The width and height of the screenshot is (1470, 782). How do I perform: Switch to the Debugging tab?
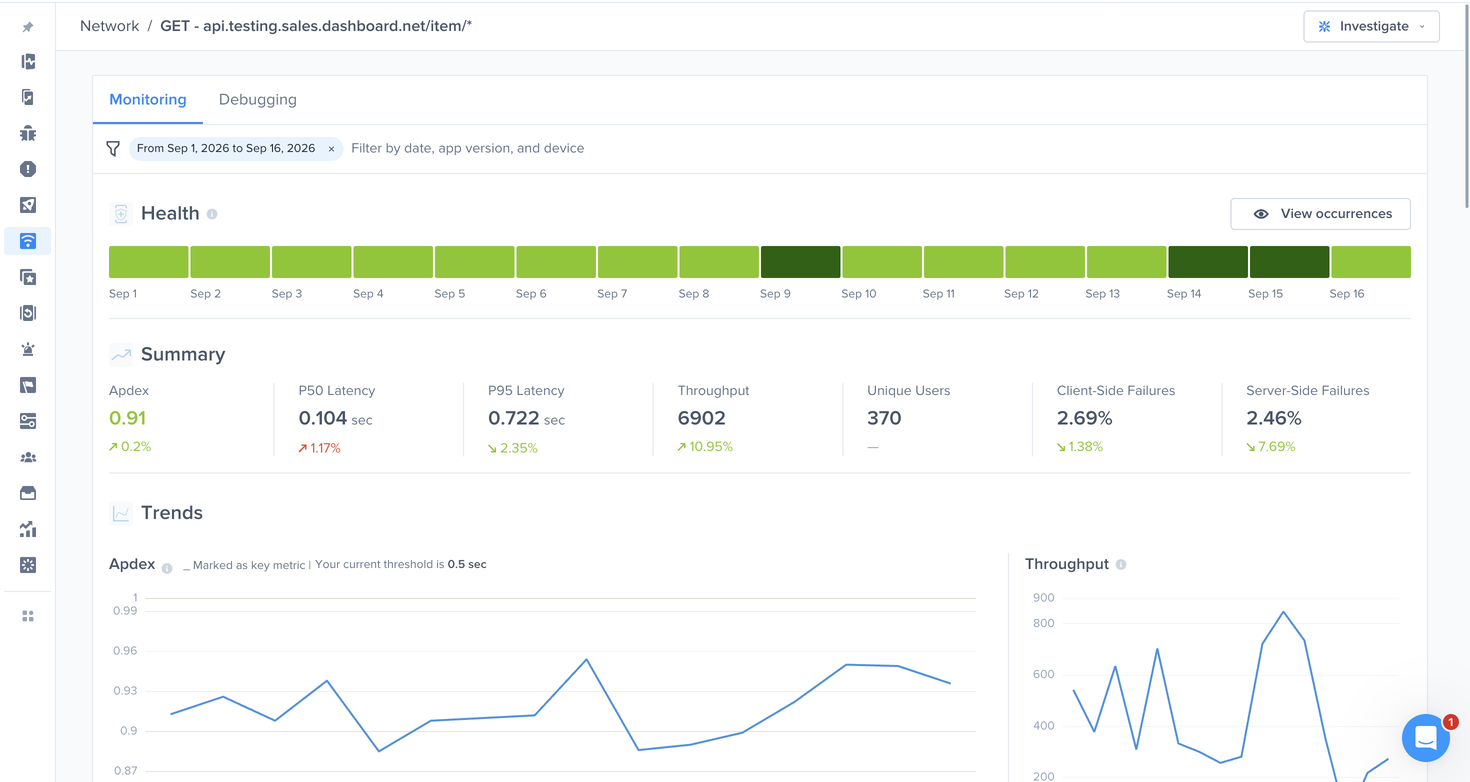(258, 99)
